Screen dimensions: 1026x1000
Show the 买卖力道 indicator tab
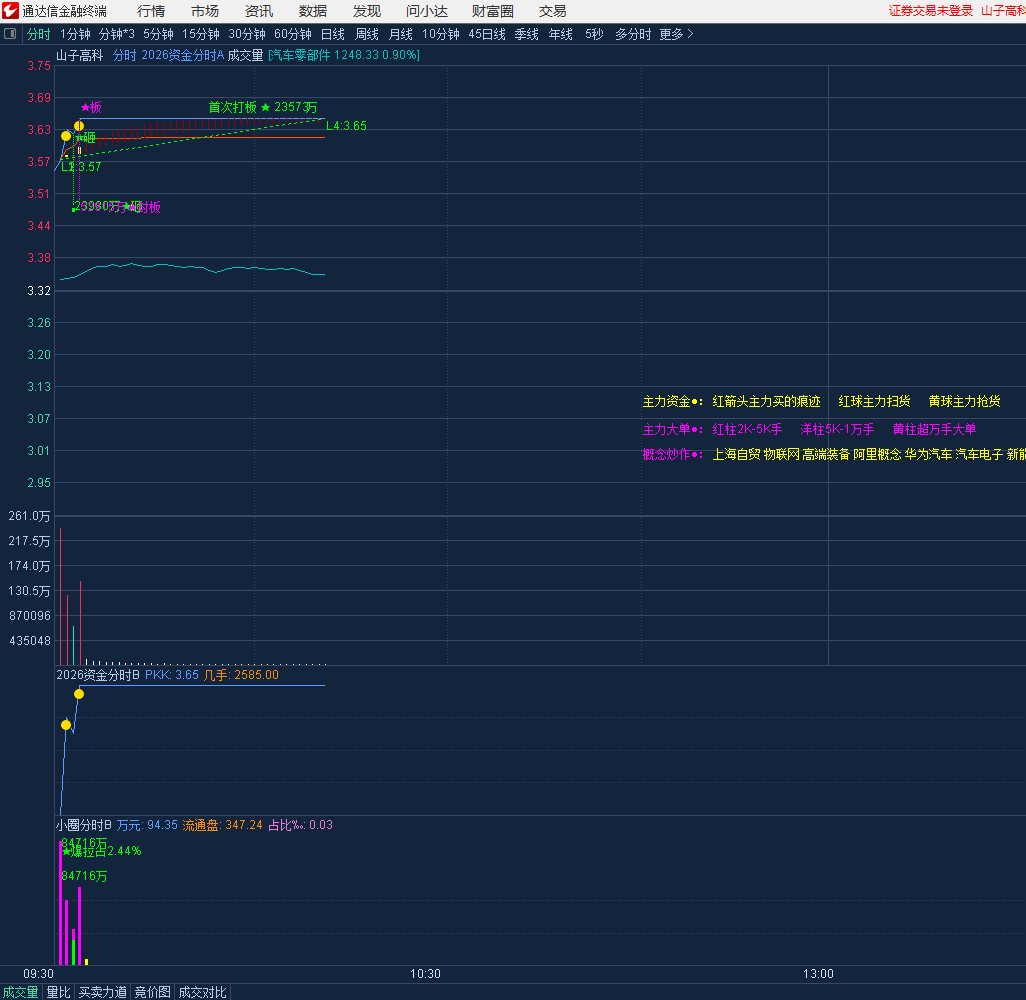103,992
